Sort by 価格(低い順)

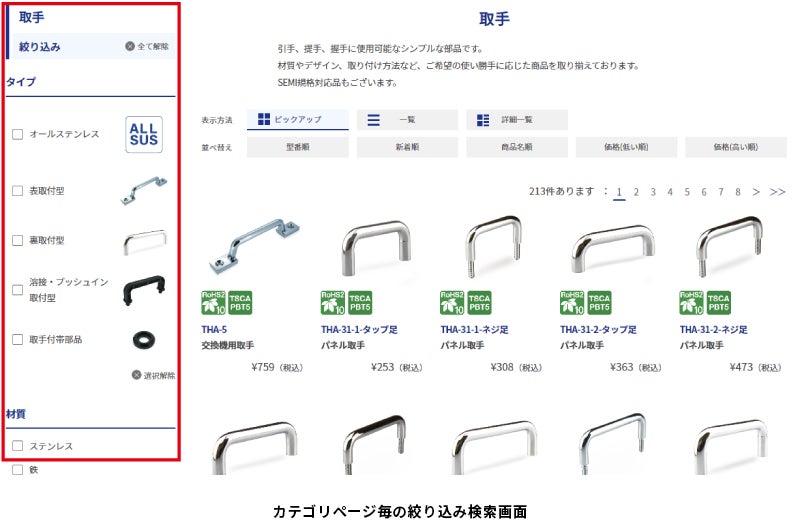point(626,147)
